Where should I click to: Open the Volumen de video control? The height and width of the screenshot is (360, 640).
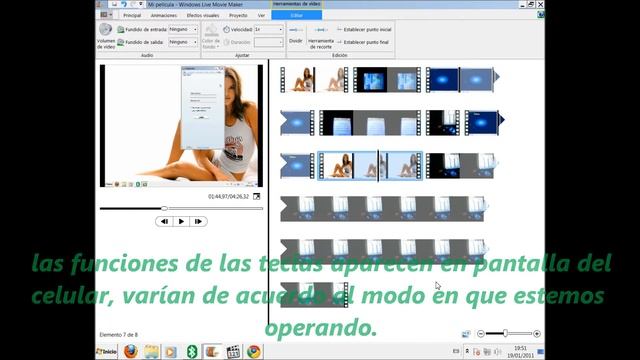[x=106, y=36]
